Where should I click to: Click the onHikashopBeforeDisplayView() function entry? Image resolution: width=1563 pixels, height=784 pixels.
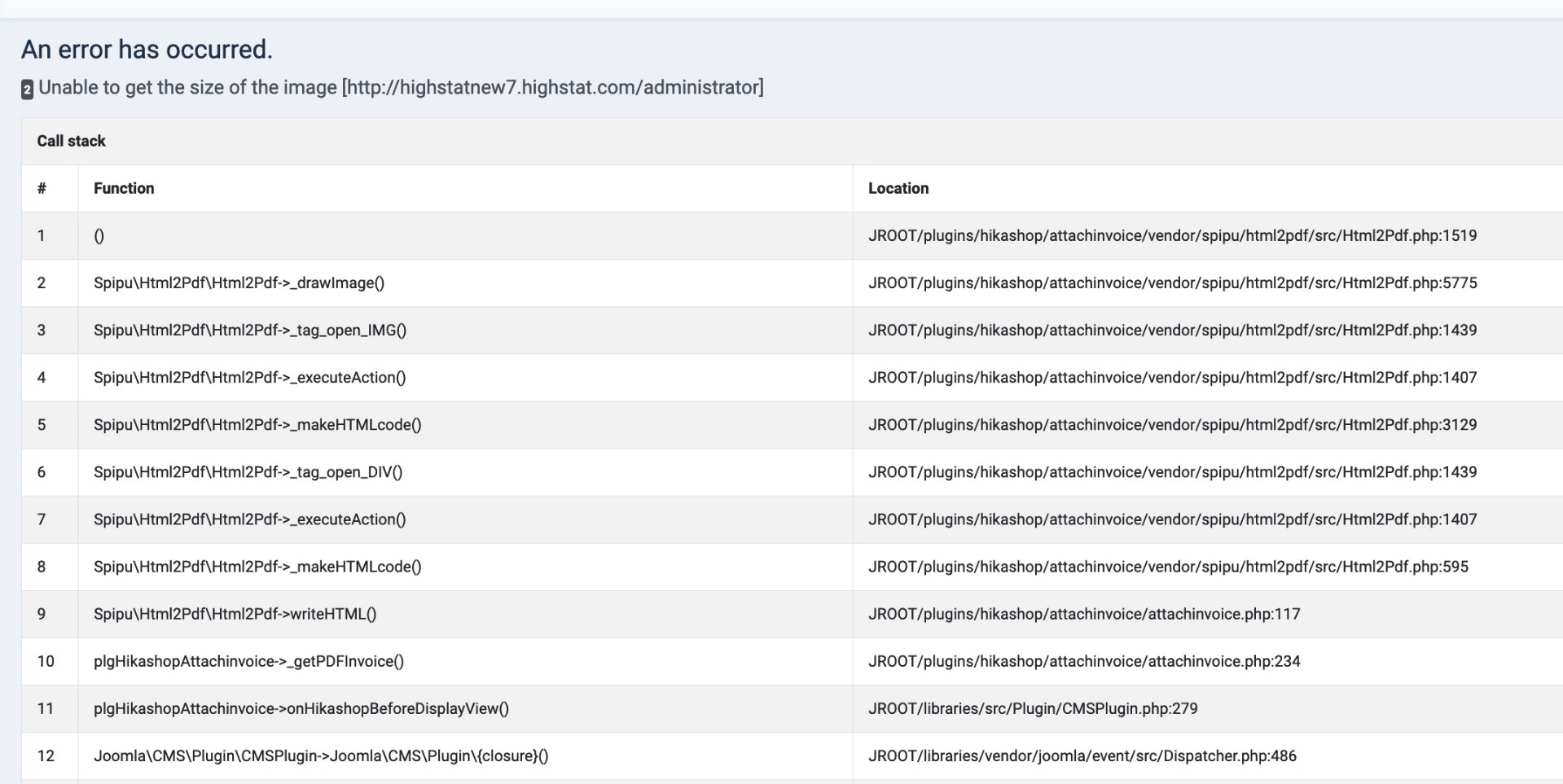(x=301, y=708)
